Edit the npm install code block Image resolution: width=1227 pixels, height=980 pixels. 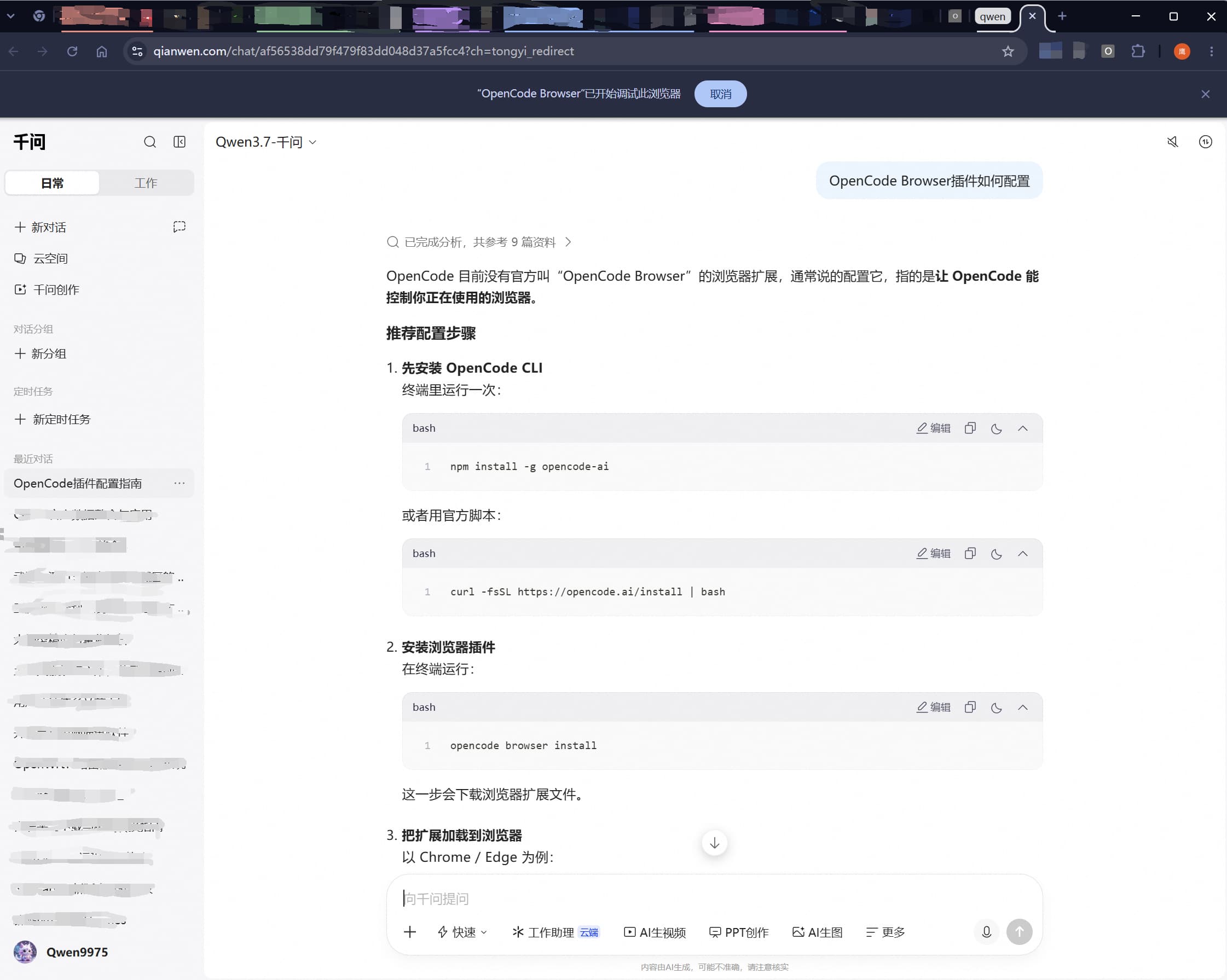point(933,428)
